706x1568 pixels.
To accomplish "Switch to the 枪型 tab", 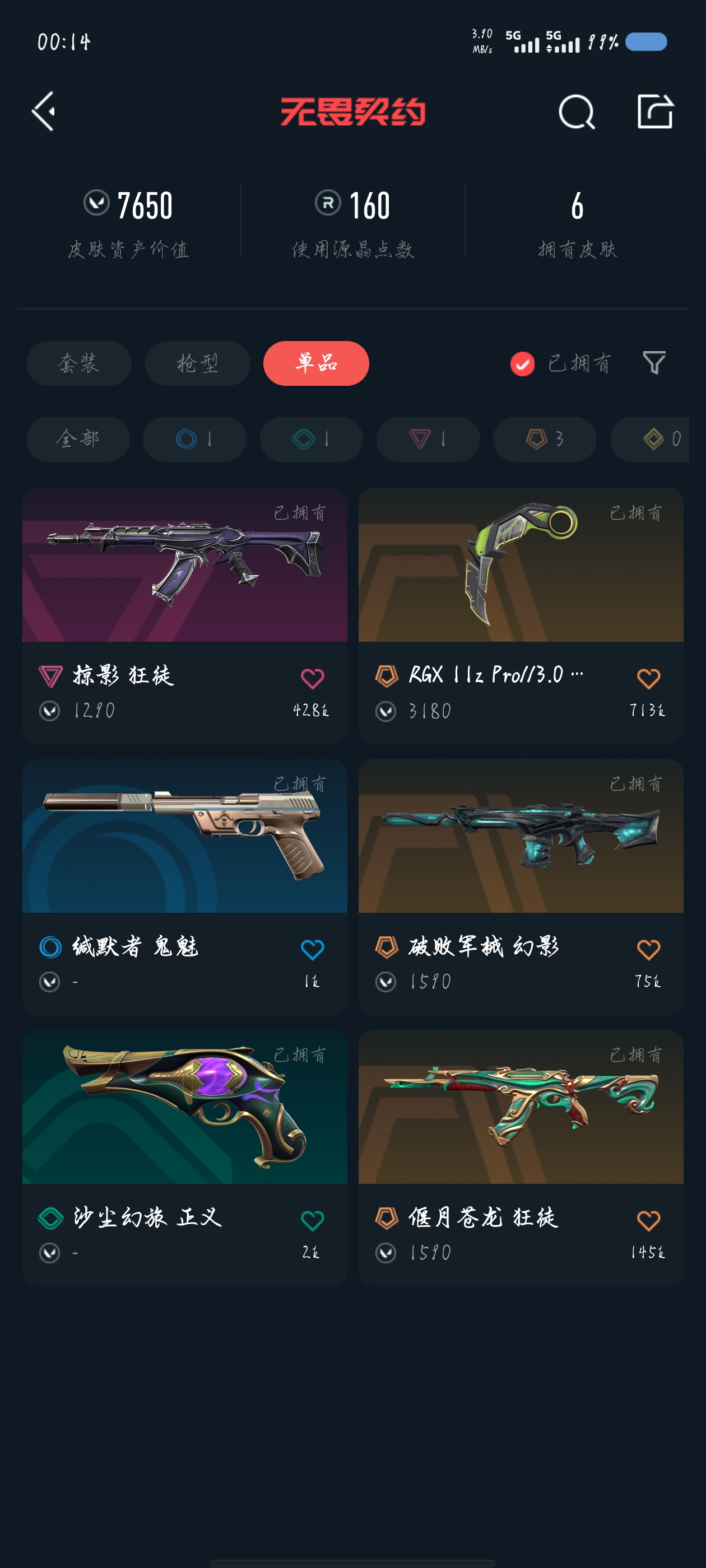I will click(197, 363).
